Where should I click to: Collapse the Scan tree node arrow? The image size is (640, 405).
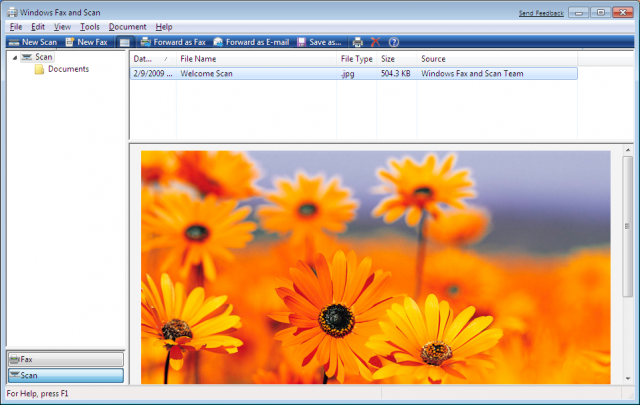(15, 58)
